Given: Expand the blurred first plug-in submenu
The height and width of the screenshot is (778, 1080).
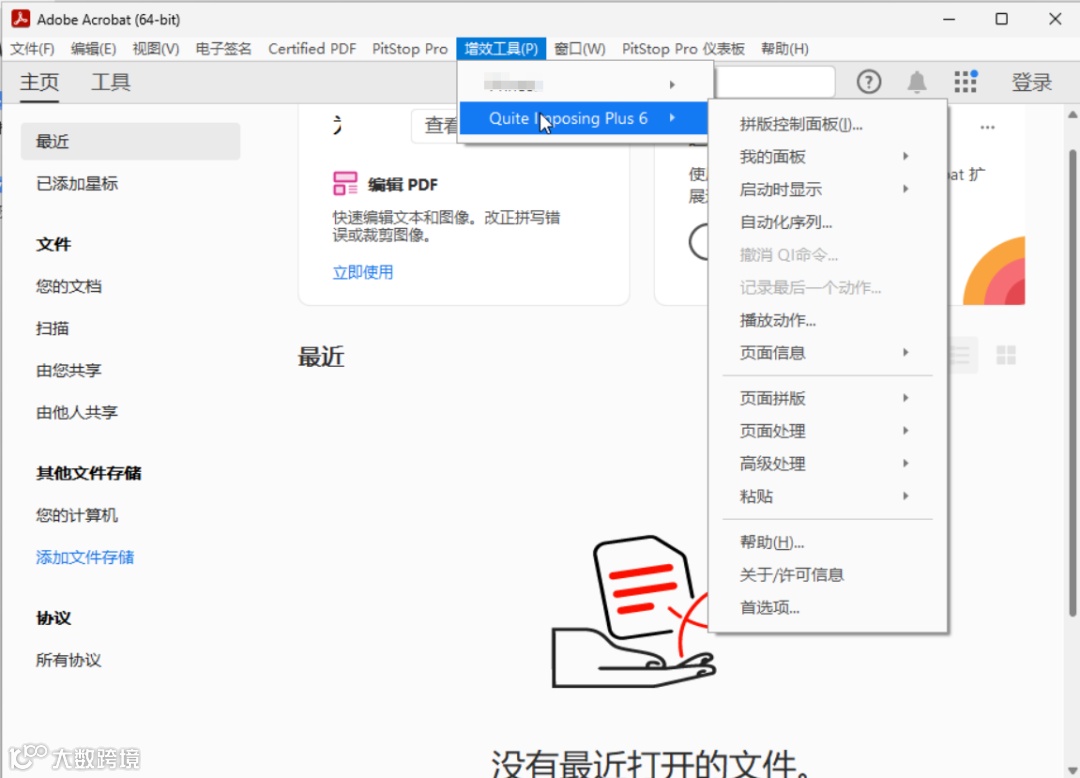Looking at the screenshot, I should click(x=583, y=85).
